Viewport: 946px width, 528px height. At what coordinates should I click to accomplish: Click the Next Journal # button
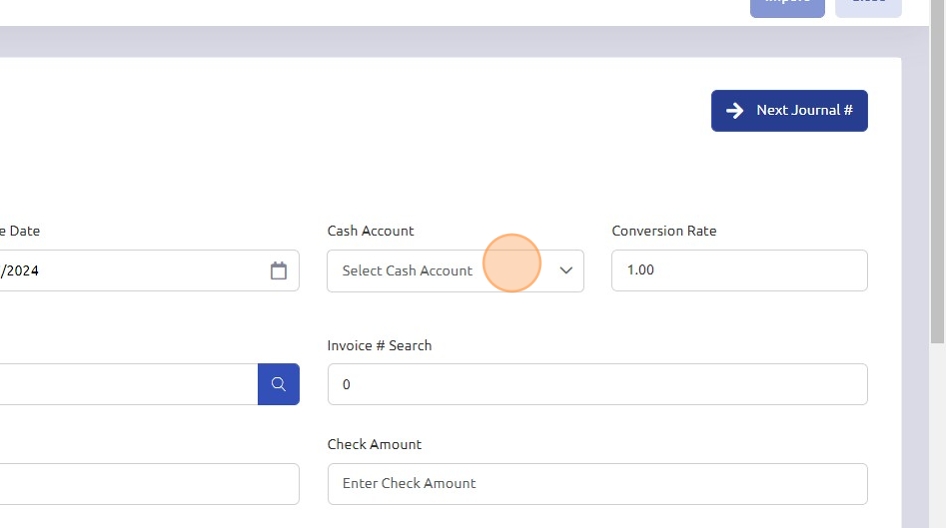tap(789, 111)
